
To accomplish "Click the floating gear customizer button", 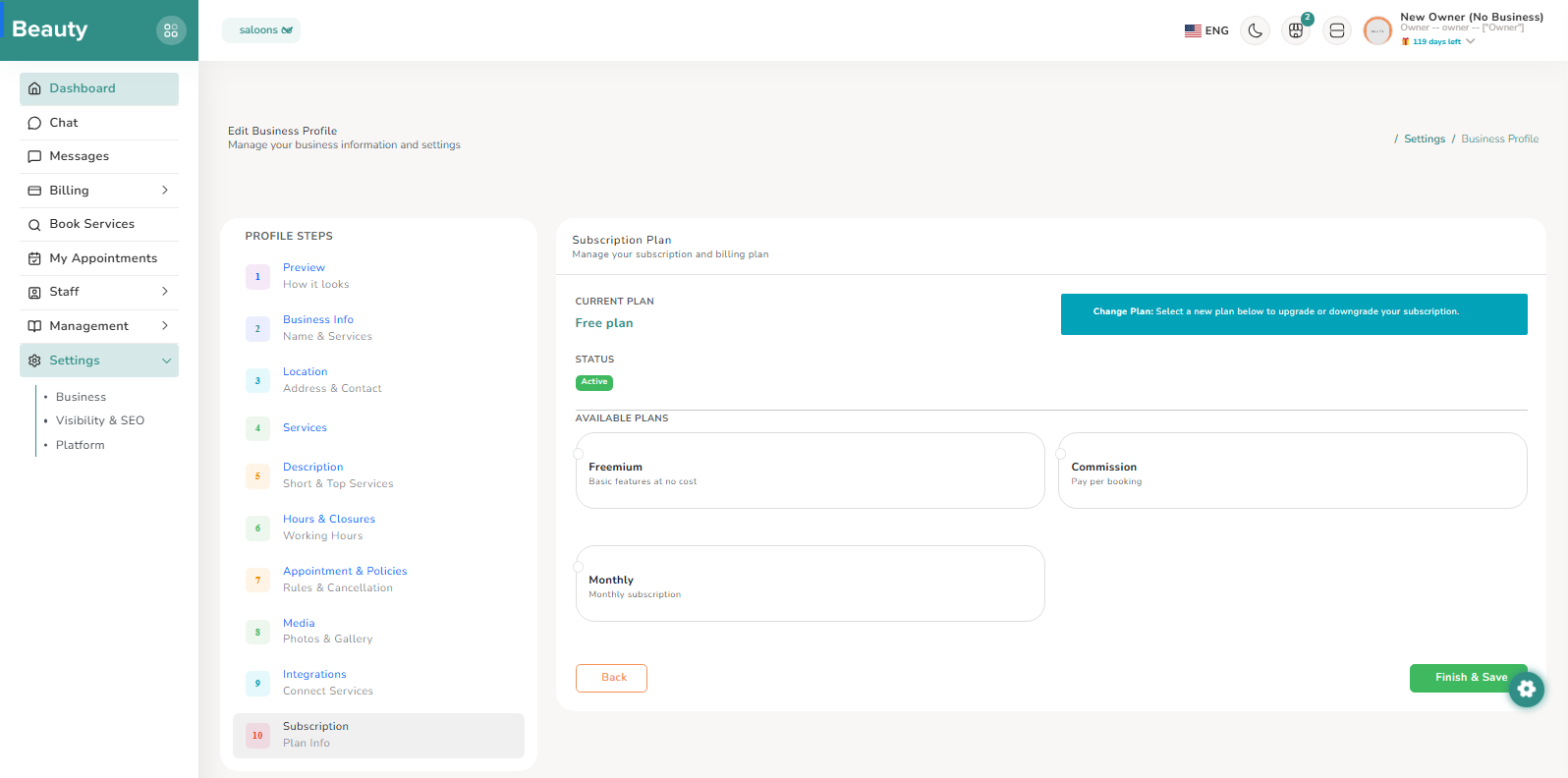I will coord(1526,689).
